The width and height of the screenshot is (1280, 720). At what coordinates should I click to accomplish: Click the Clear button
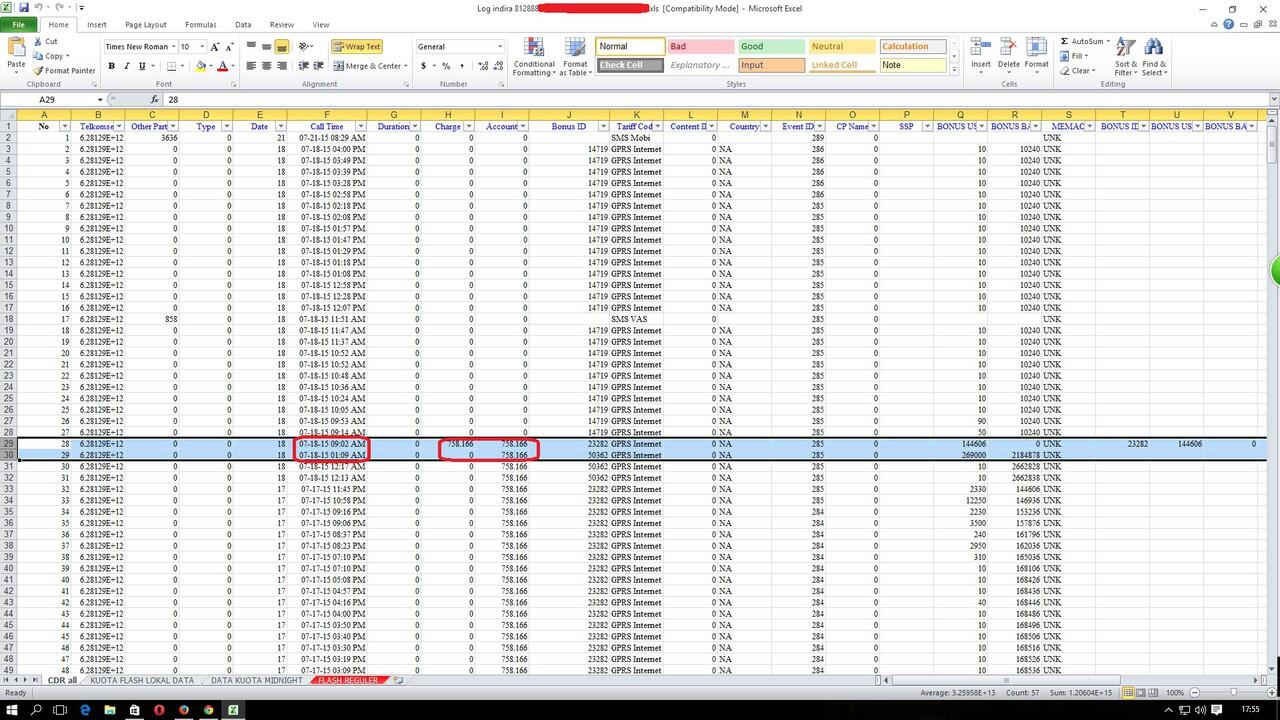[1076, 71]
